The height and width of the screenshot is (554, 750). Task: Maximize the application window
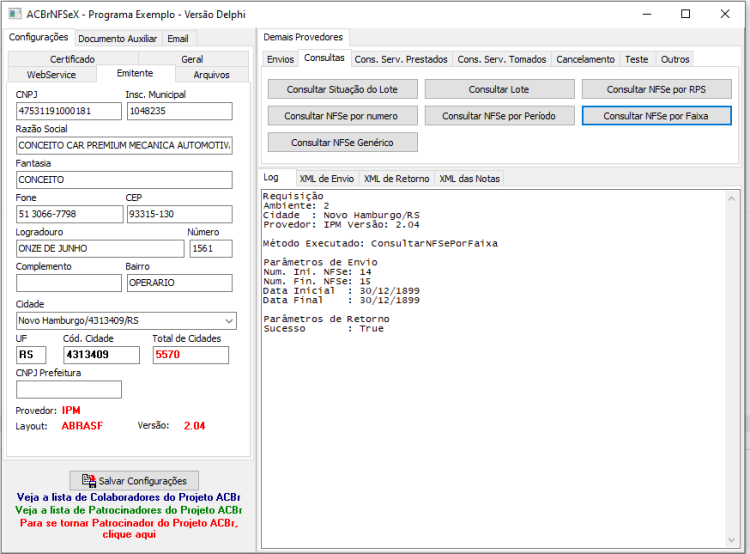tap(685, 14)
